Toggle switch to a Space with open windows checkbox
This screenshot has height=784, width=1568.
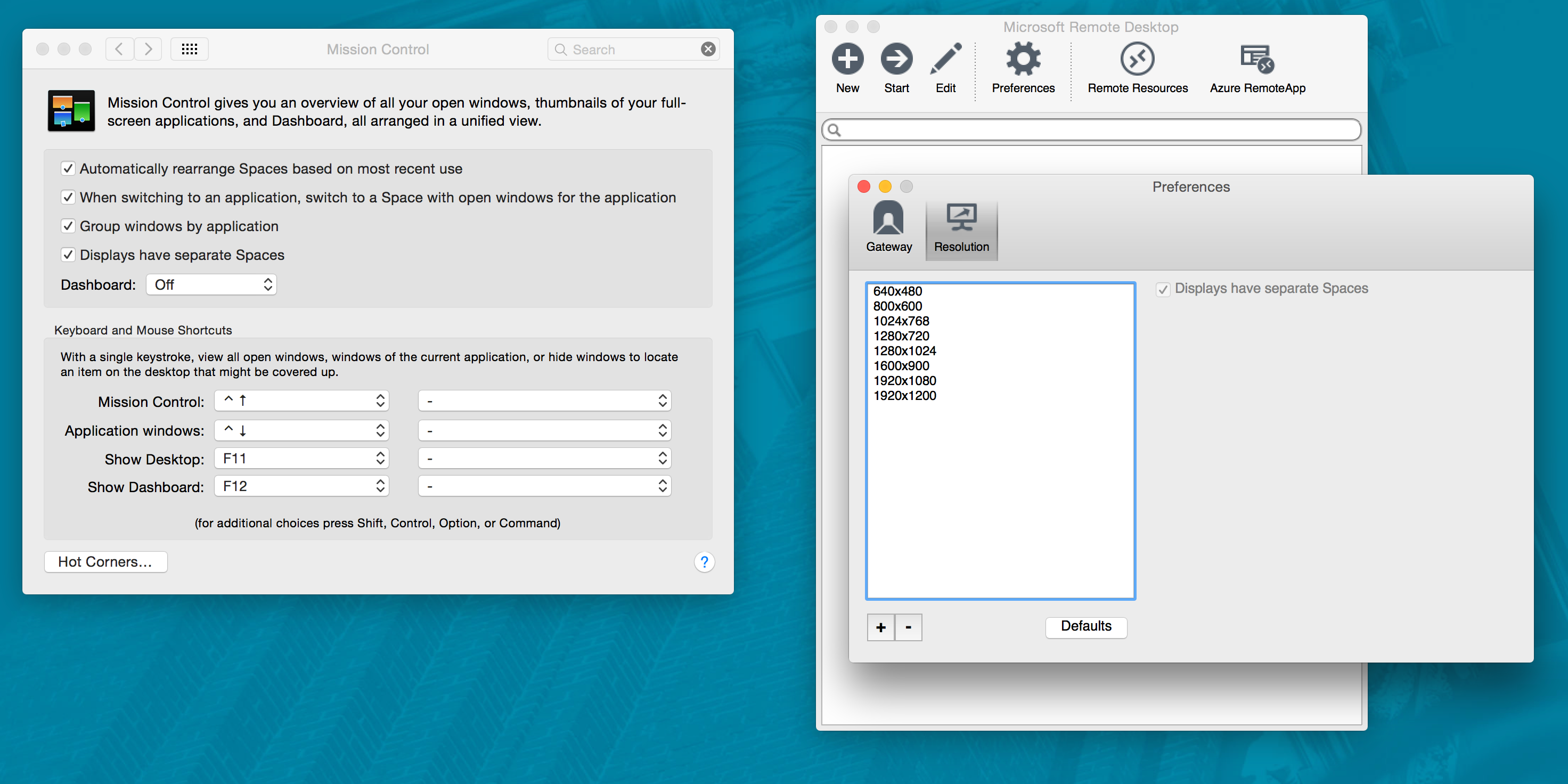[68, 197]
